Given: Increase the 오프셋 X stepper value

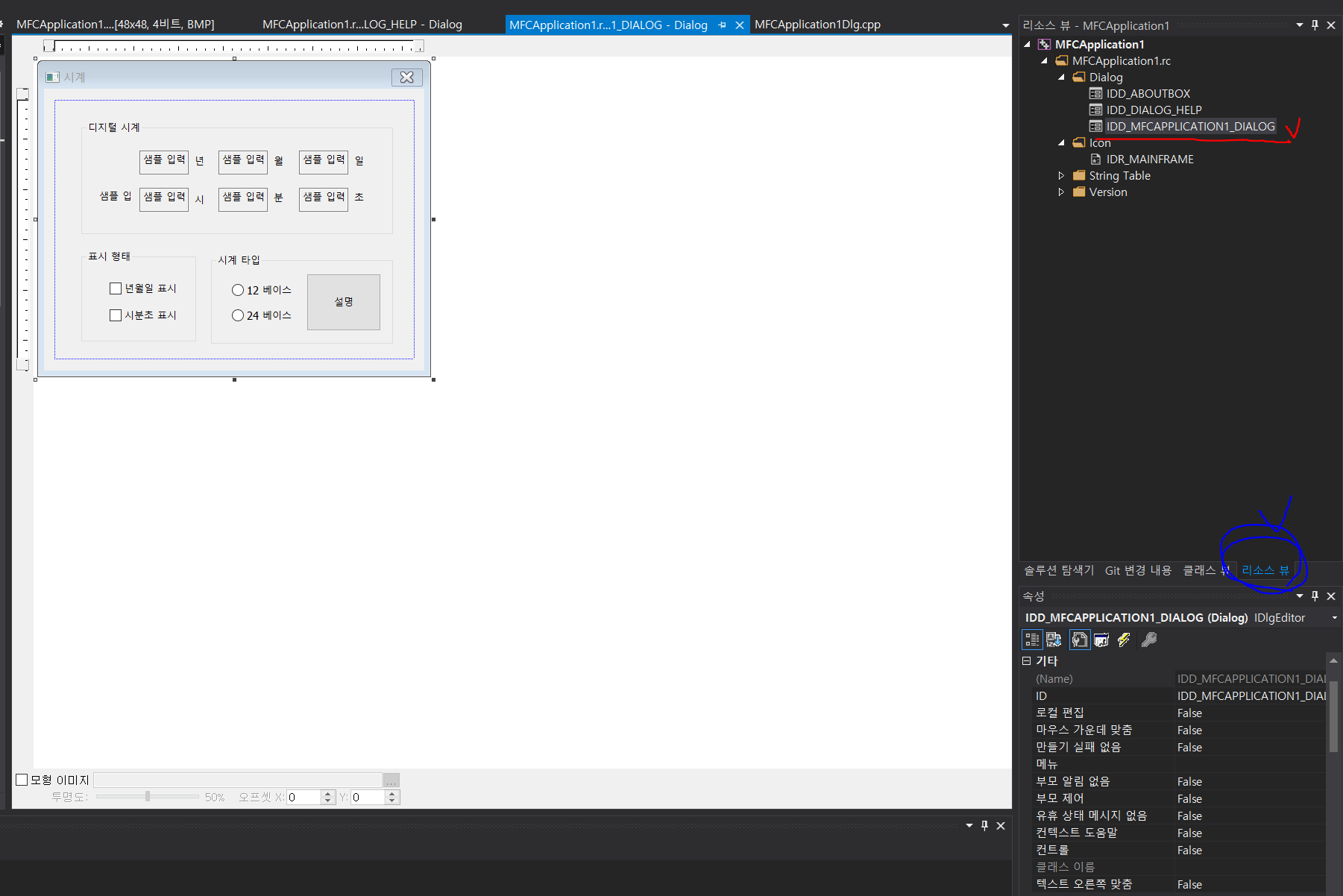Looking at the screenshot, I should (328, 793).
